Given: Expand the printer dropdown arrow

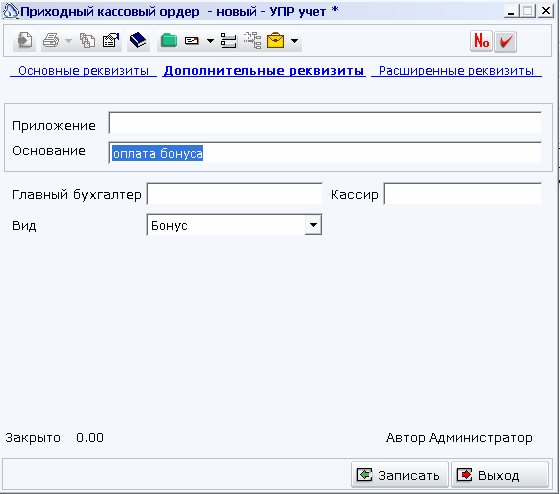Looking at the screenshot, I should [x=68, y=41].
